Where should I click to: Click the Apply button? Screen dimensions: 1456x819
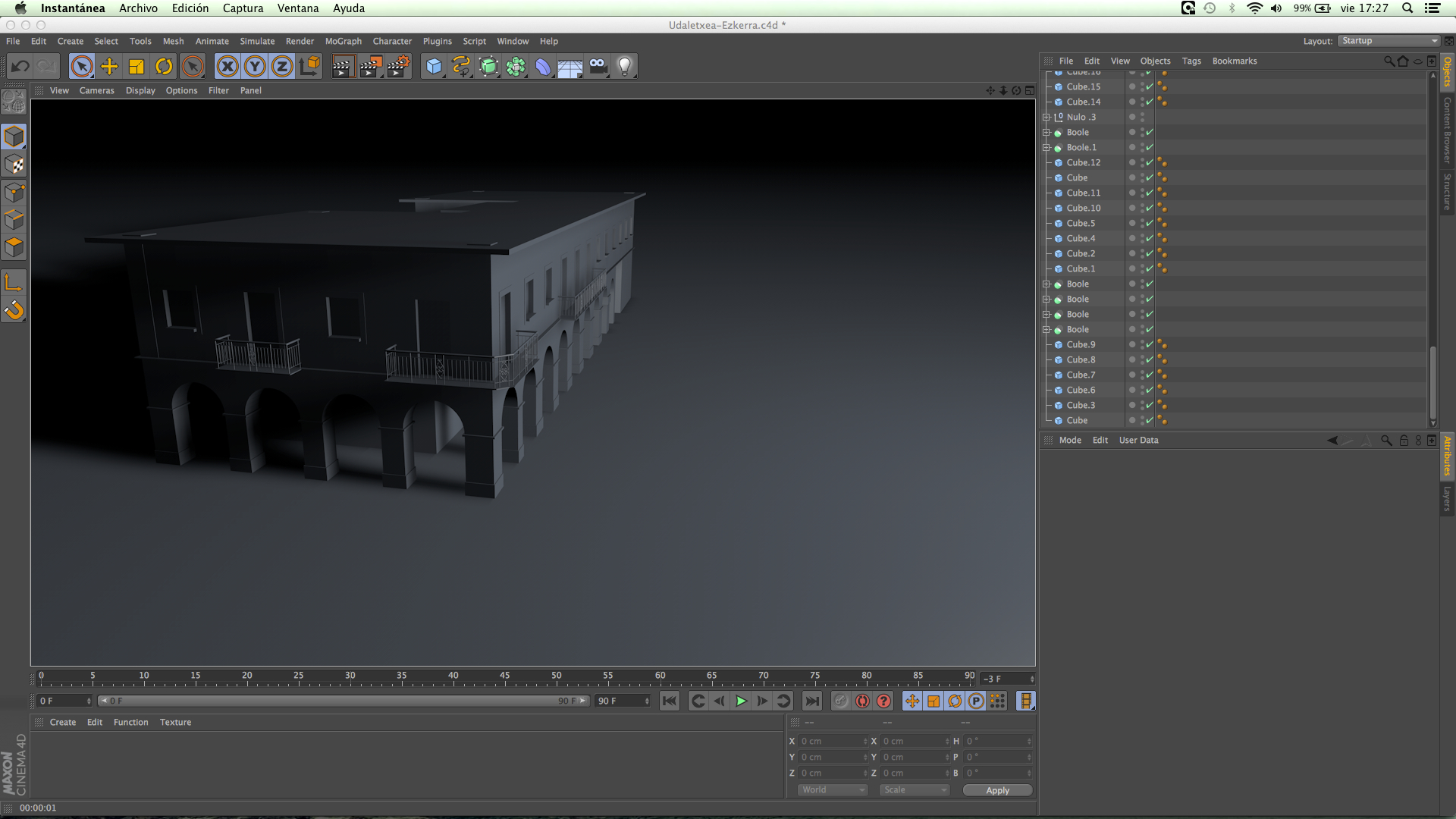click(997, 790)
